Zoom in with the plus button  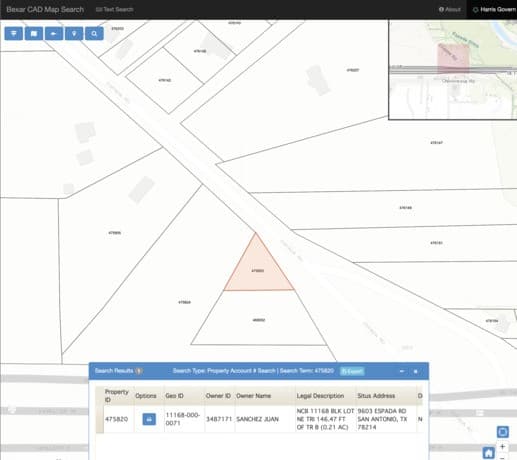(503, 447)
